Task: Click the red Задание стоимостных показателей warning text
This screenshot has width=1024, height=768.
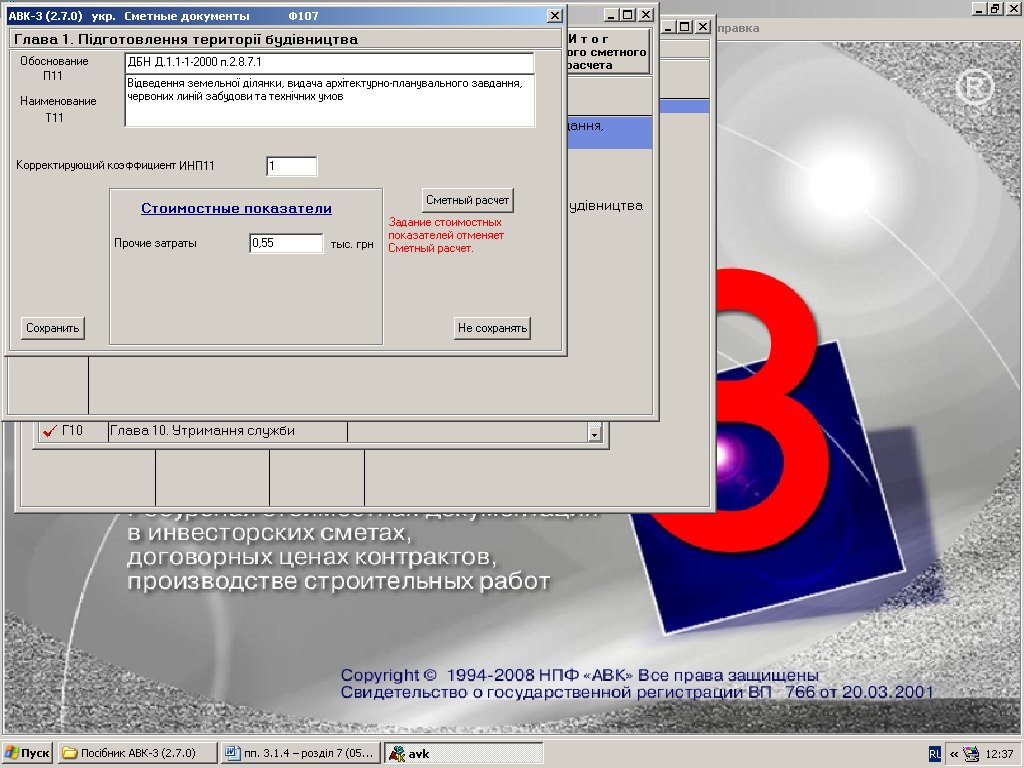Action: 446,235
